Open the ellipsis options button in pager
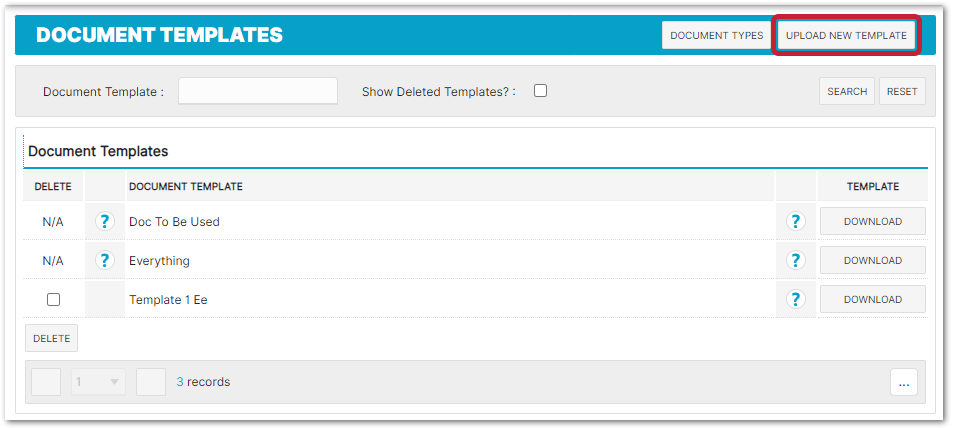This screenshot has height=429, width=954. tap(903, 382)
